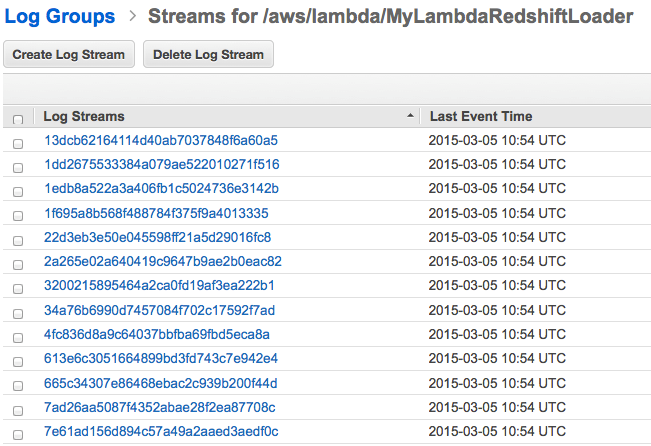Screen dimensions: 651x446
Task: Click the Streams for /aws/lambda/MyLambdaRedshiftLoader title
Action: [390, 17]
